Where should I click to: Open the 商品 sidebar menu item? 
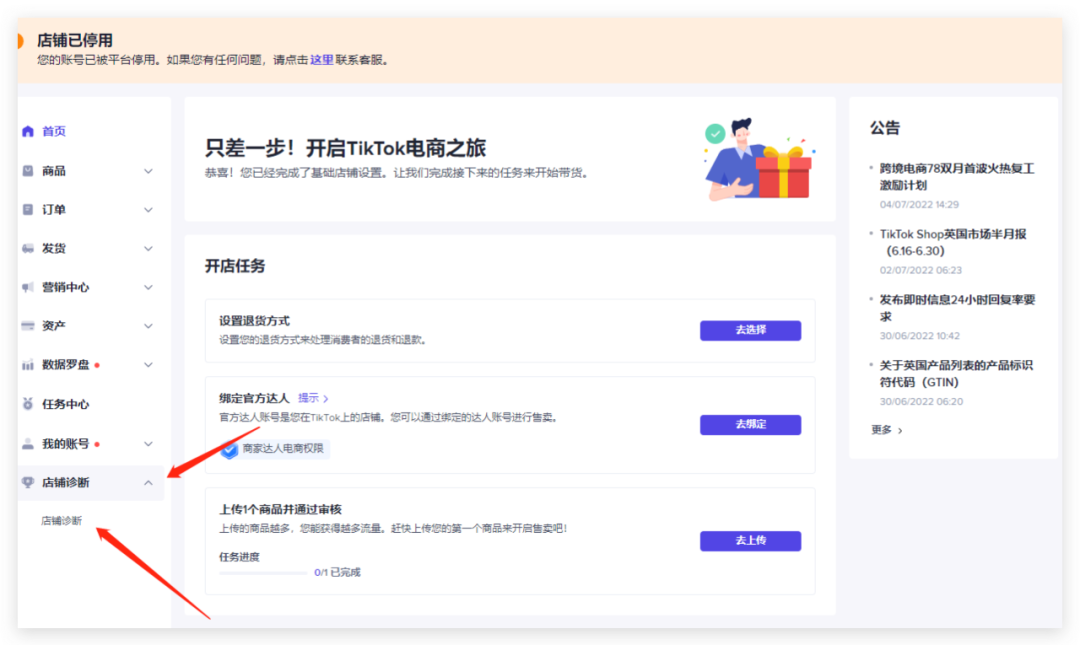[x=91, y=171]
